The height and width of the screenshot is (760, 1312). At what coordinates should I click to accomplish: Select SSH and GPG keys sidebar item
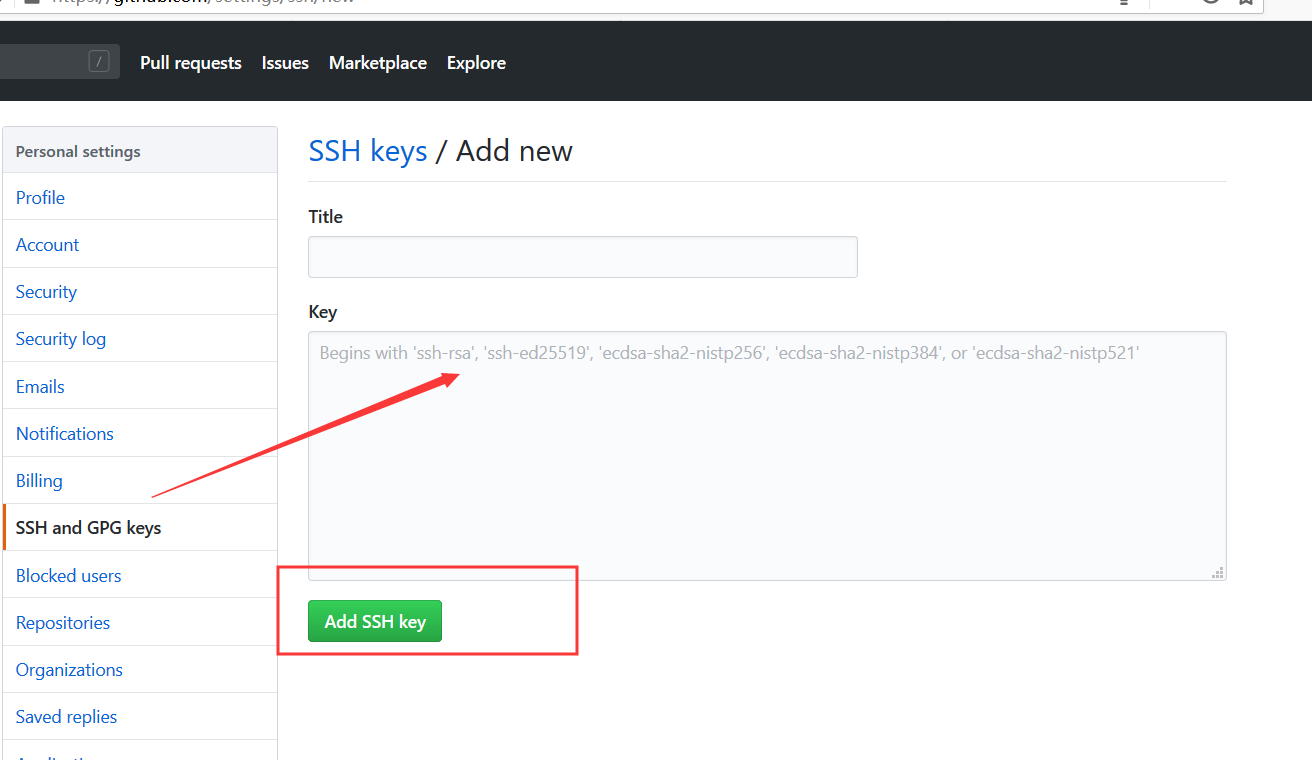coord(89,528)
